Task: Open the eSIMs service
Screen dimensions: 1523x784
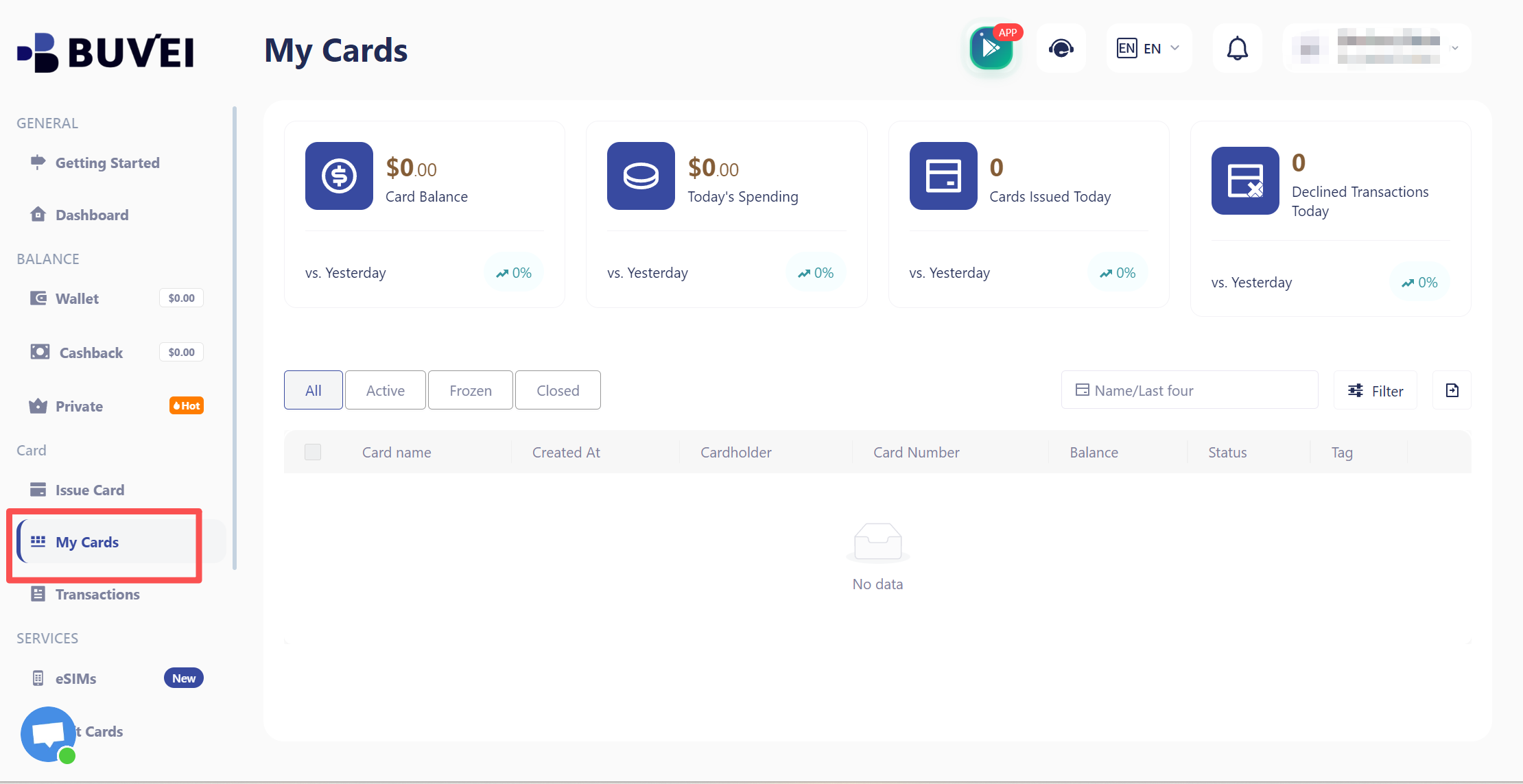Action: click(x=75, y=678)
